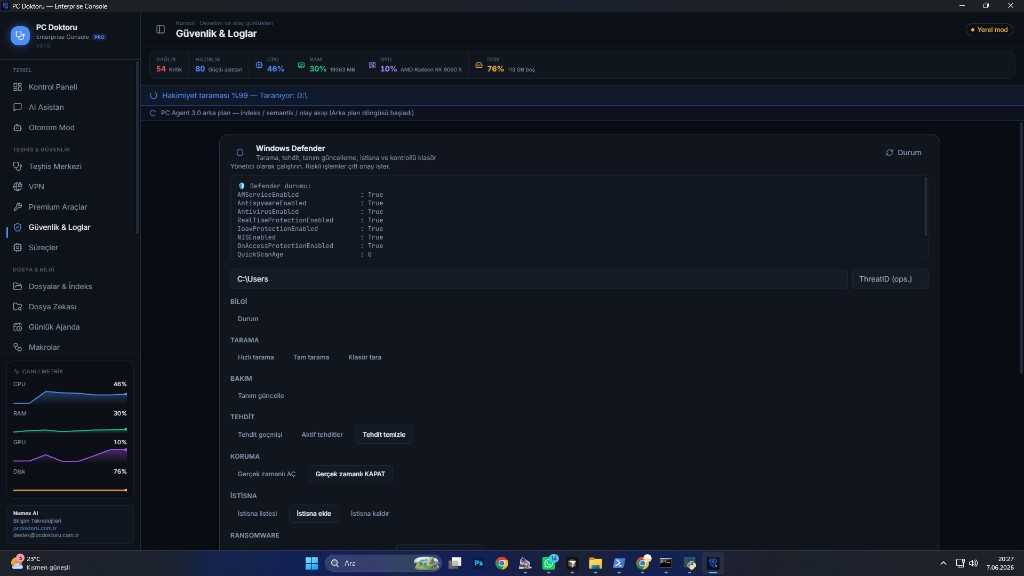Open the Windows Start menu

coord(312,563)
